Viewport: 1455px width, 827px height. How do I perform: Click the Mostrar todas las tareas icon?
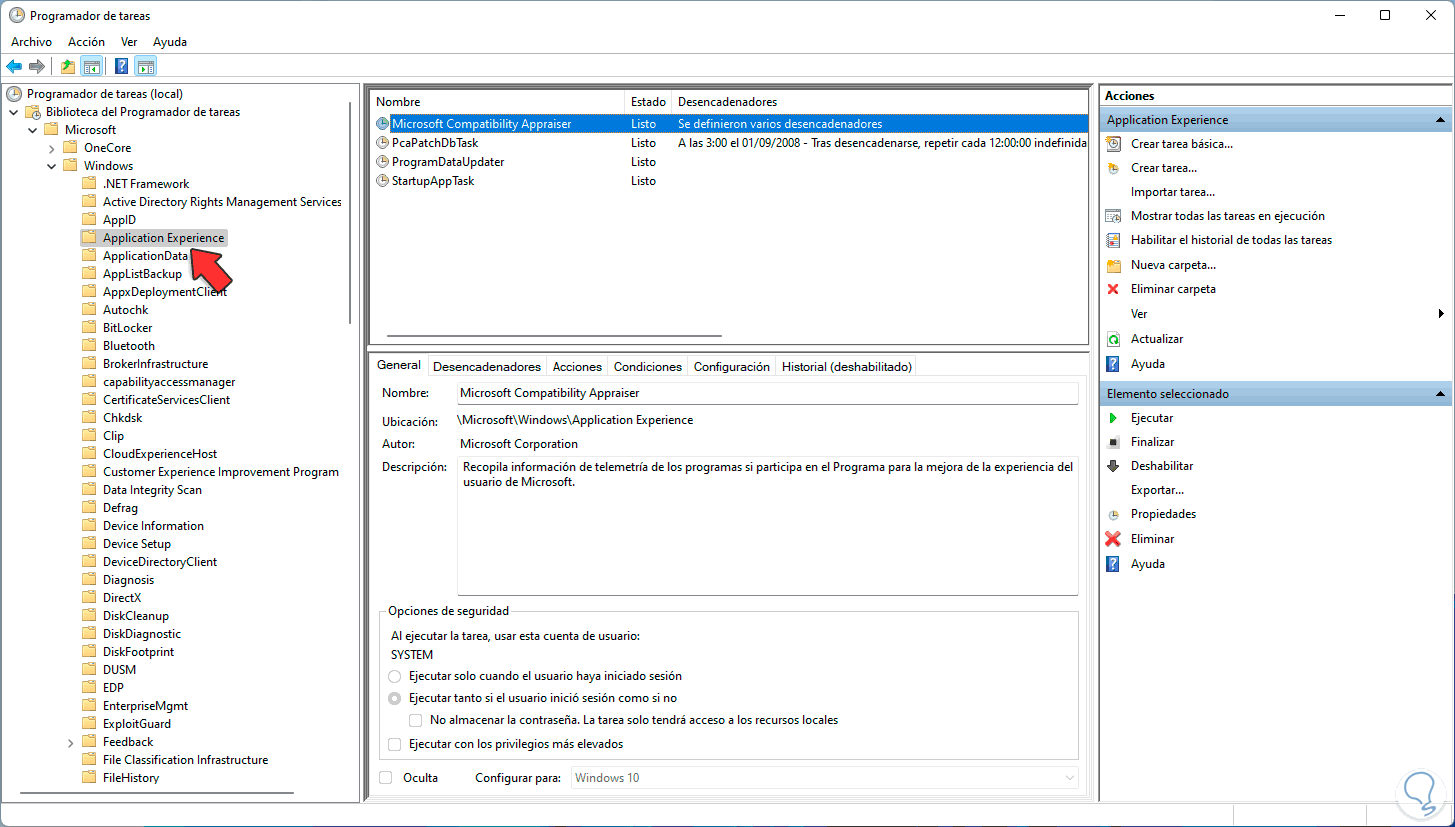tap(1113, 216)
